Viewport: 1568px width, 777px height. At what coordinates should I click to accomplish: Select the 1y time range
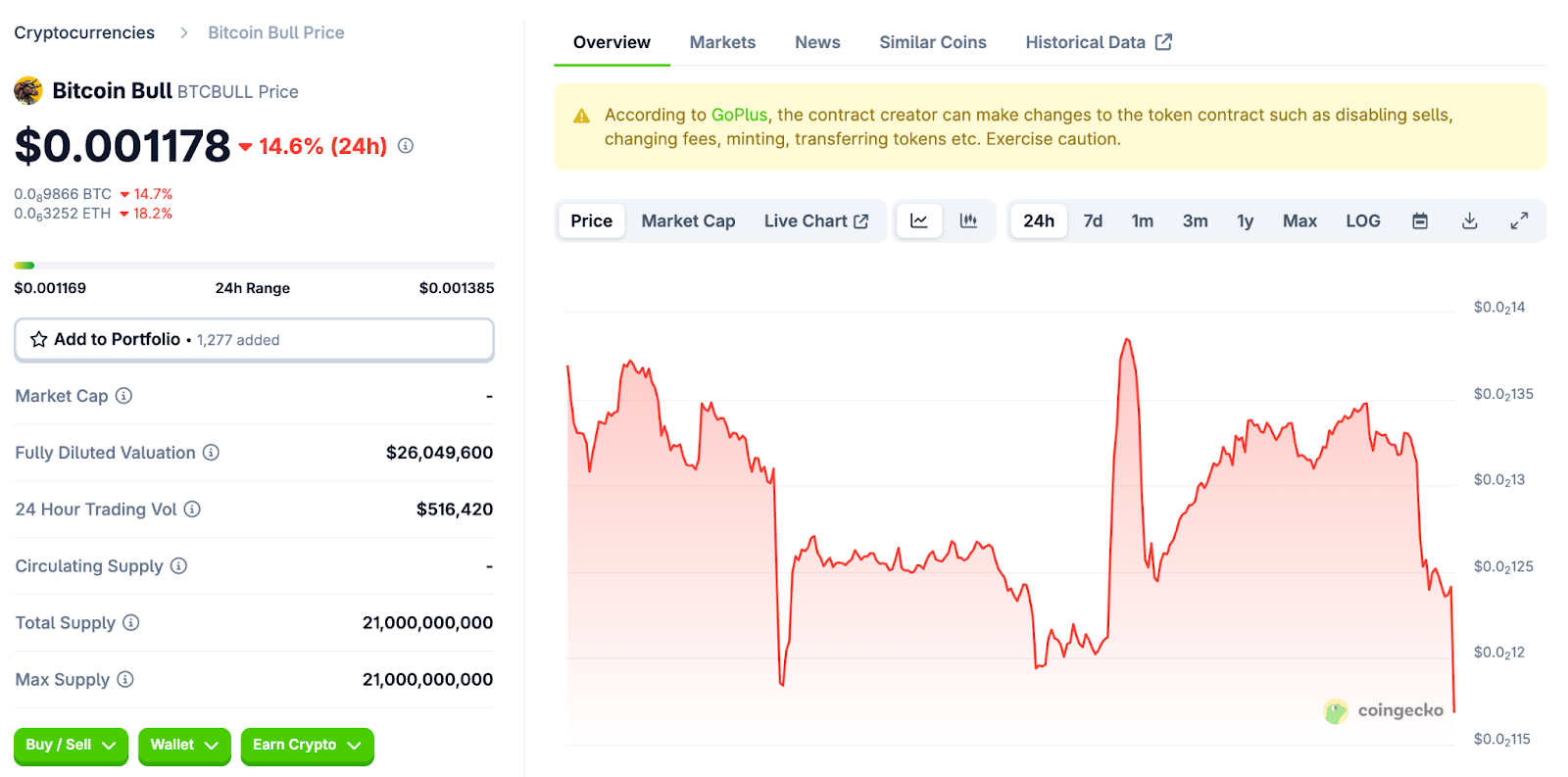(x=1245, y=221)
